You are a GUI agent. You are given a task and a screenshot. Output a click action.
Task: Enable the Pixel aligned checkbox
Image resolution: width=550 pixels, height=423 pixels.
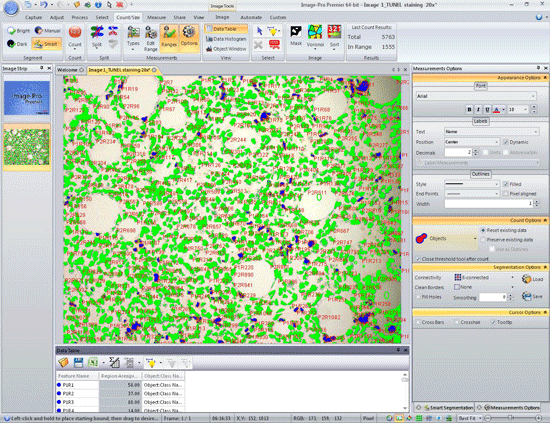coord(505,194)
